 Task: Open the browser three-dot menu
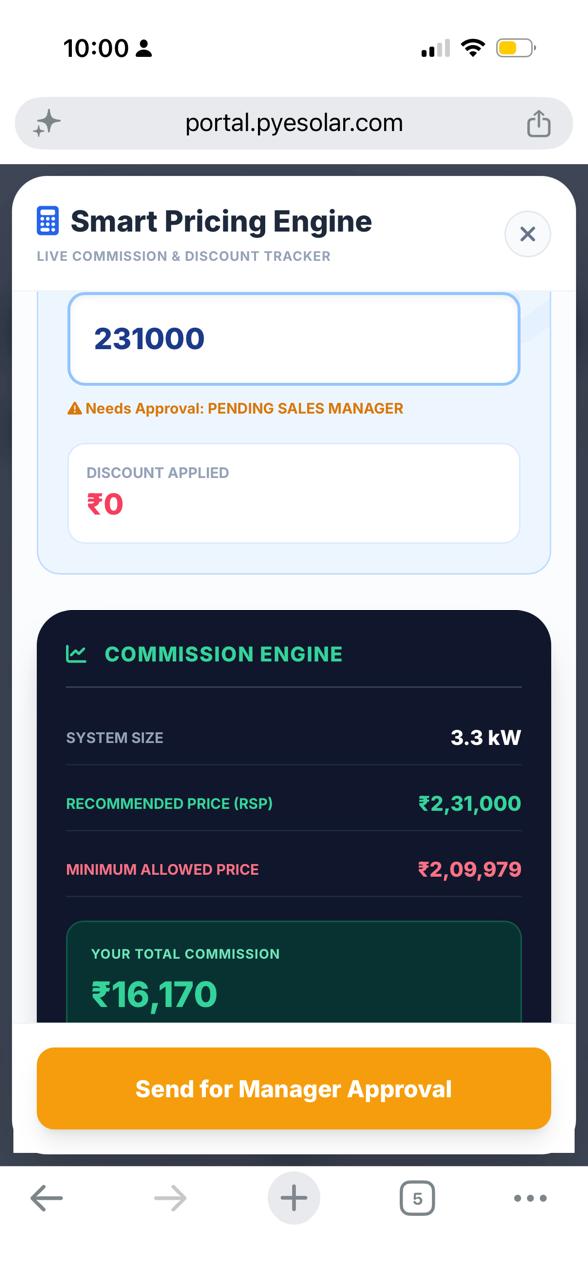coord(530,1198)
